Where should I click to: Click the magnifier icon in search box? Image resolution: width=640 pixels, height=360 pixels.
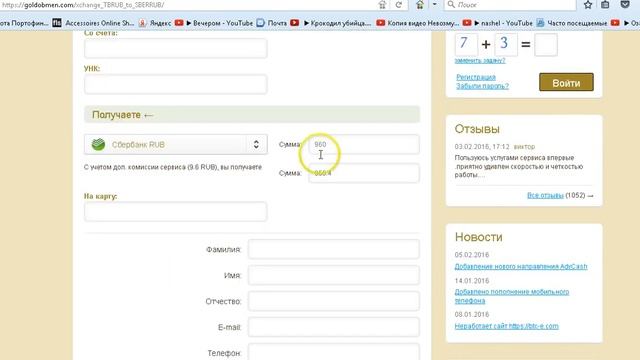click(x=451, y=5)
